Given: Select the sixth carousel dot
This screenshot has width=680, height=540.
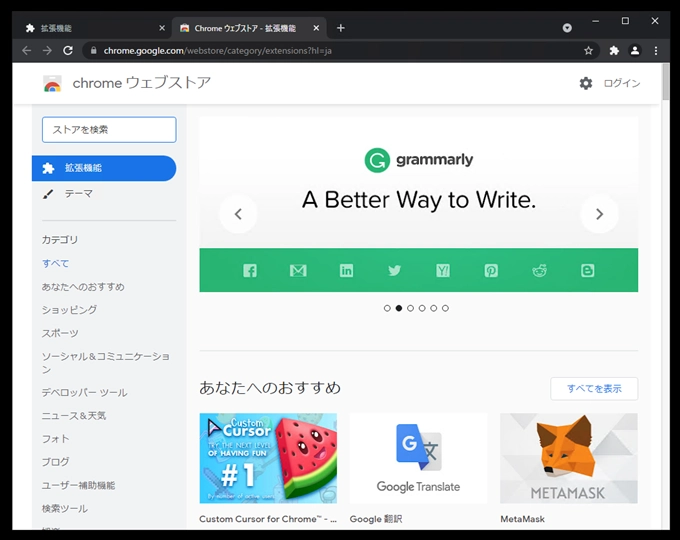Looking at the screenshot, I should tap(445, 308).
